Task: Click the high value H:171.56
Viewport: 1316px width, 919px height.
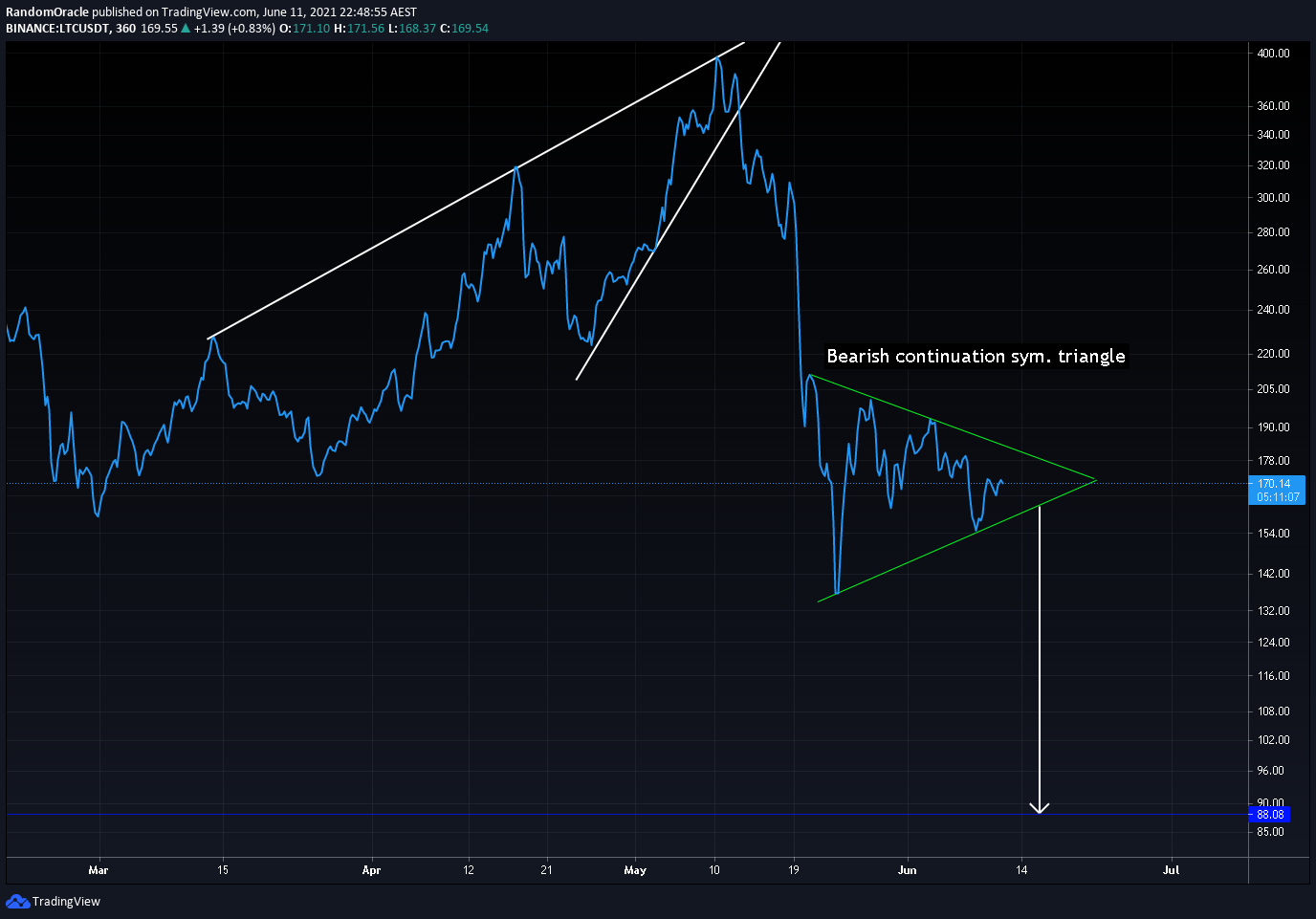Action: point(359,29)
